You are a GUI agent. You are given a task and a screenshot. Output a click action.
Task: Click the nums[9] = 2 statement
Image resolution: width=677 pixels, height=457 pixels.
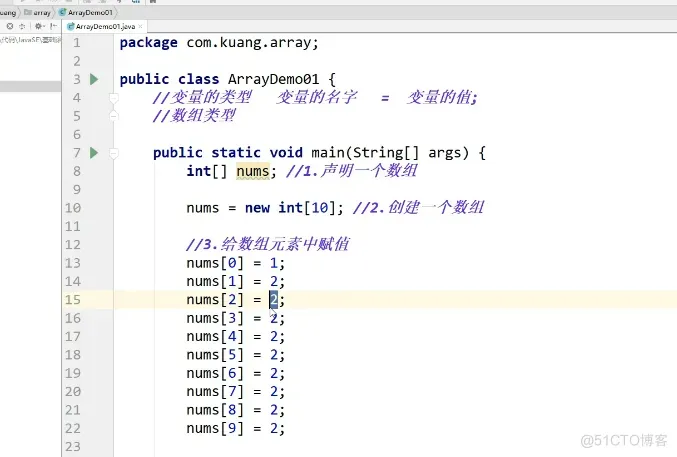[235, 428]
